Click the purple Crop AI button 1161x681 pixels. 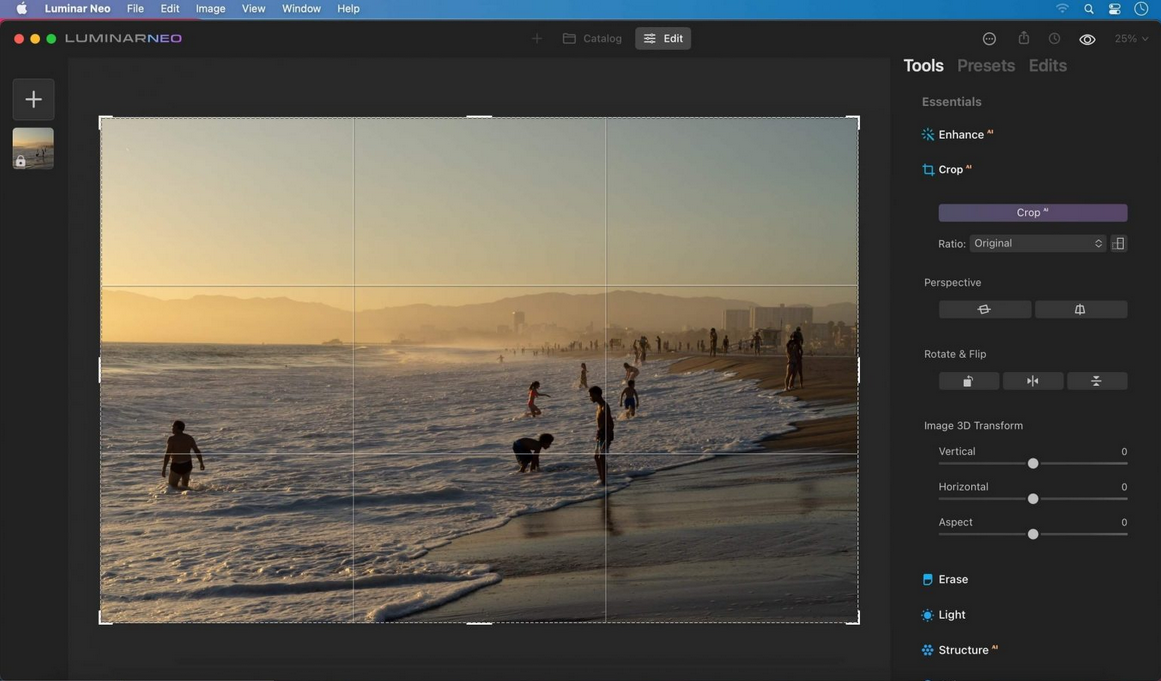[1033, 212]
